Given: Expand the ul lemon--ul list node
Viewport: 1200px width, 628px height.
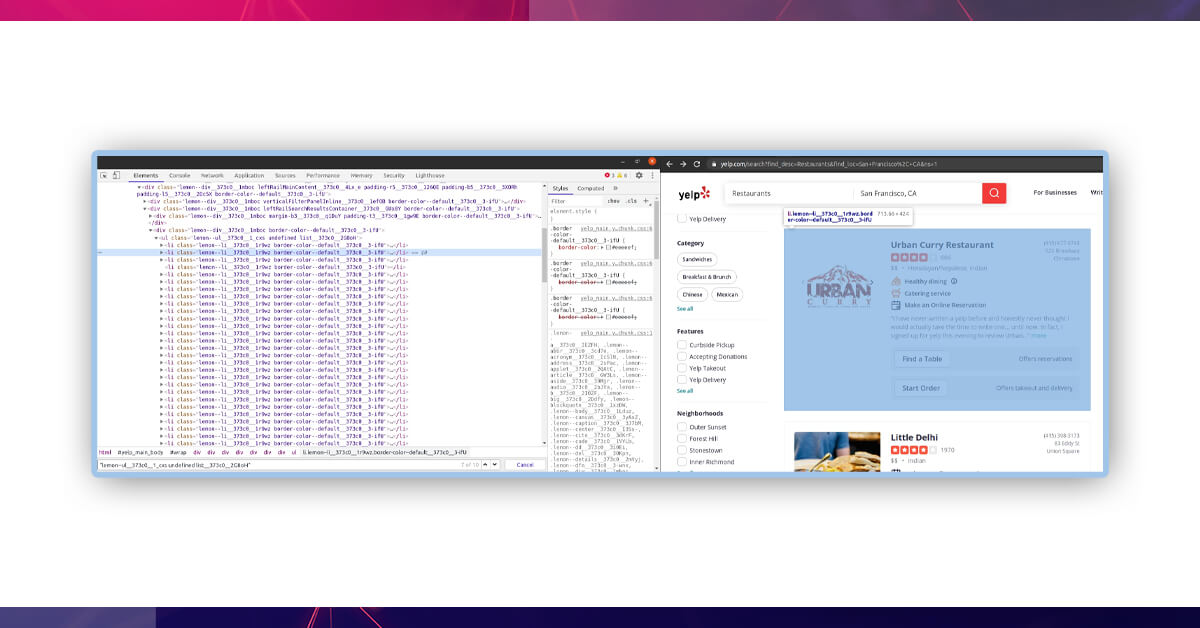Looking at the screenshot, I should tap(156, 238).
